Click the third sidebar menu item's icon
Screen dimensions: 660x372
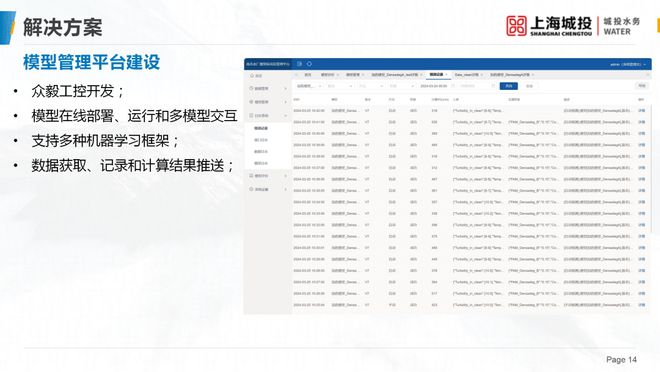(251, 102)
